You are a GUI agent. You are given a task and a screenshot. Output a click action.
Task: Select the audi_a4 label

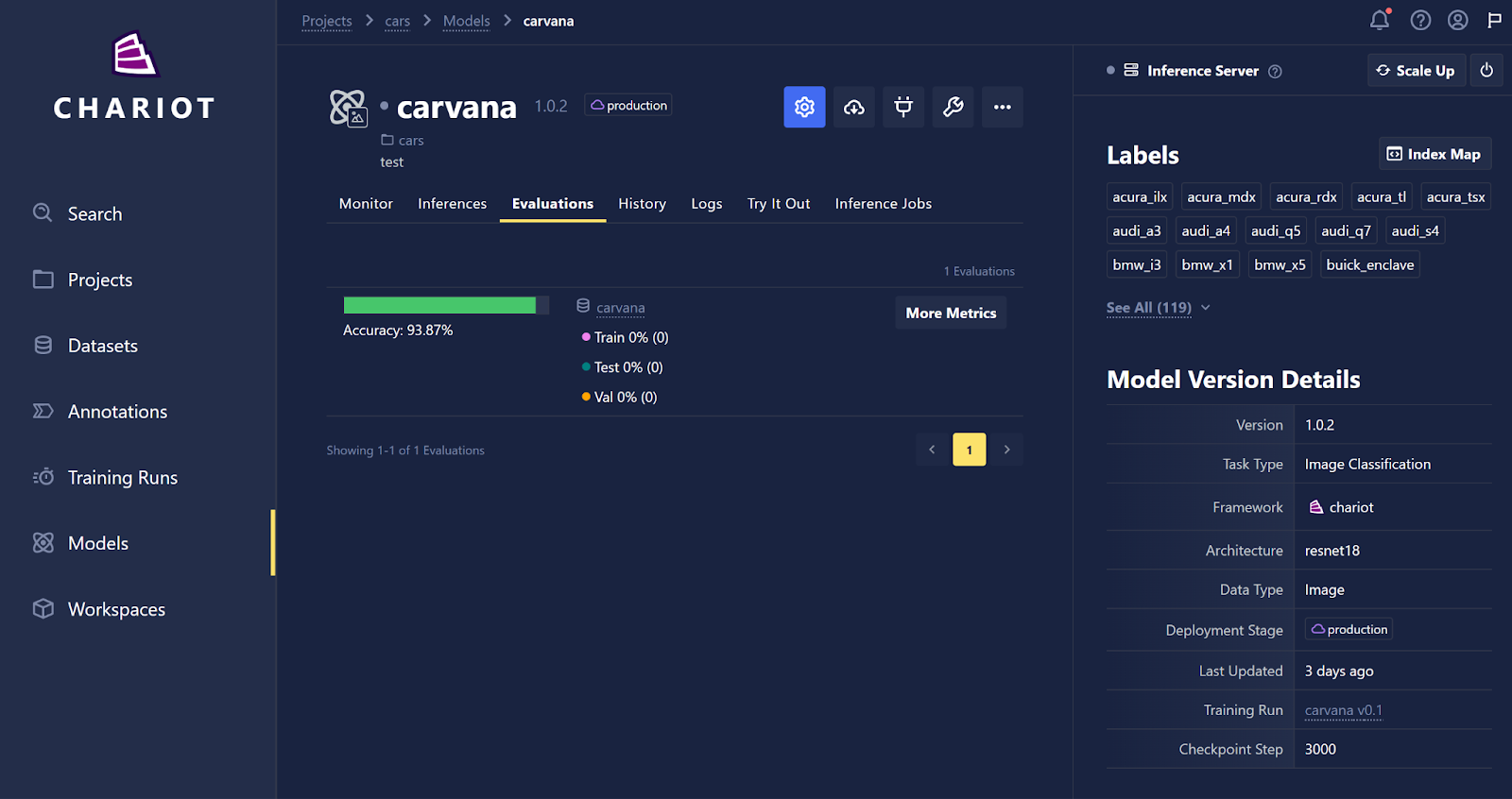tap(1206, 230)
